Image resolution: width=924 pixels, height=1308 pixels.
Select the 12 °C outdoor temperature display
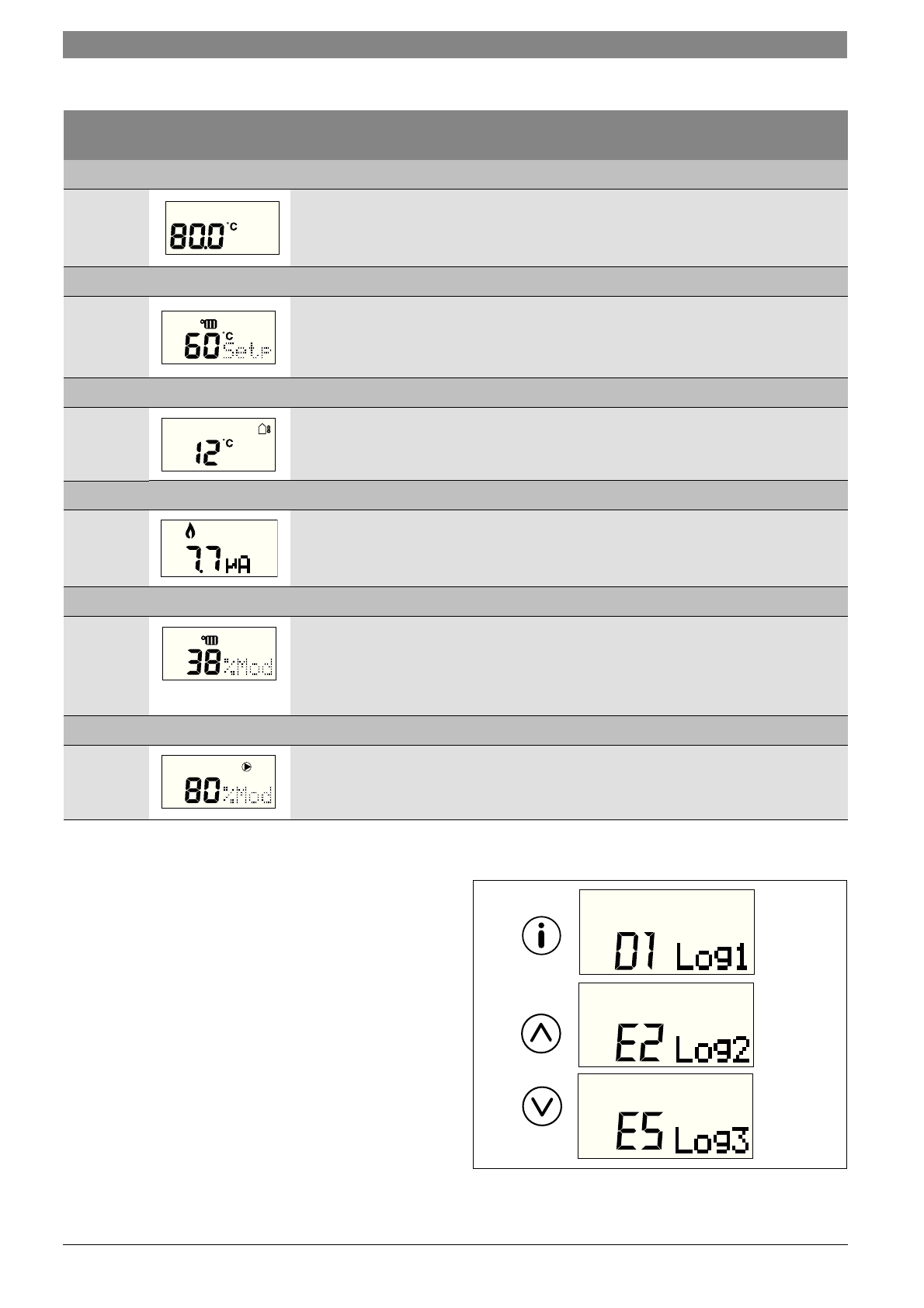click(x=218, y=444)
